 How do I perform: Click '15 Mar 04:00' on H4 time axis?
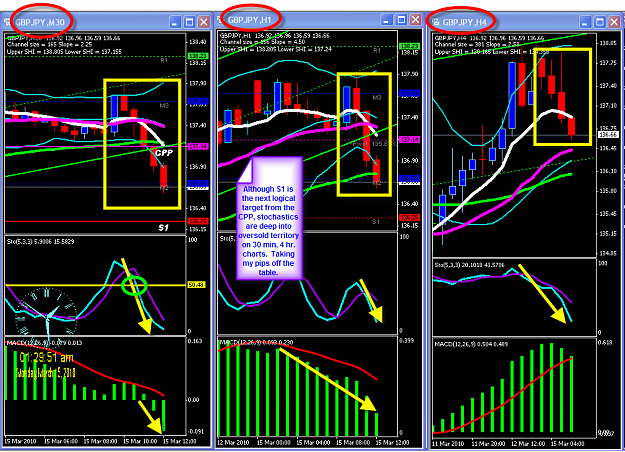click(x=568, y=444)
